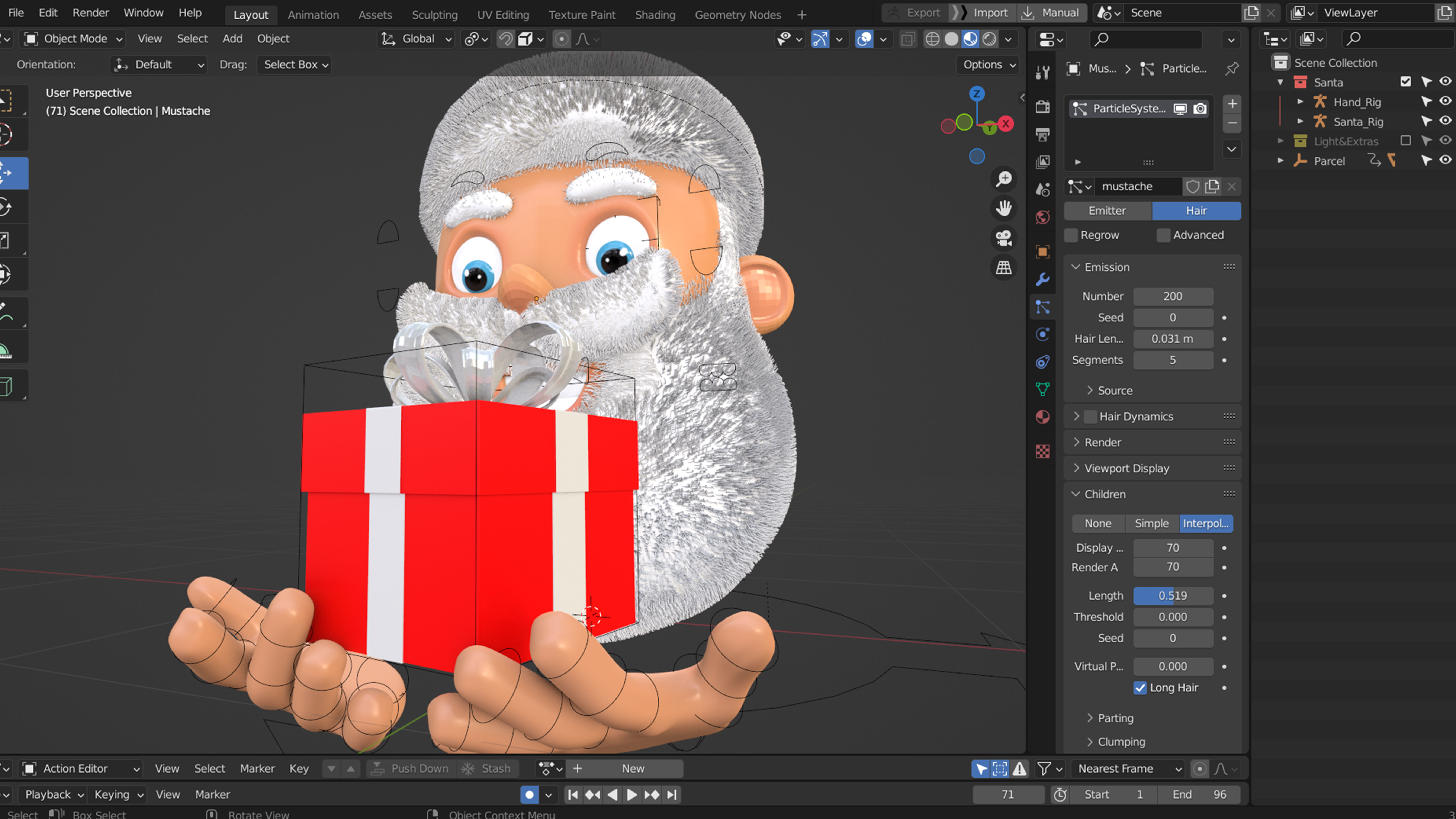Expand the Parting subpanel
Screen dimensions: 1456x819
(1115, 718)
